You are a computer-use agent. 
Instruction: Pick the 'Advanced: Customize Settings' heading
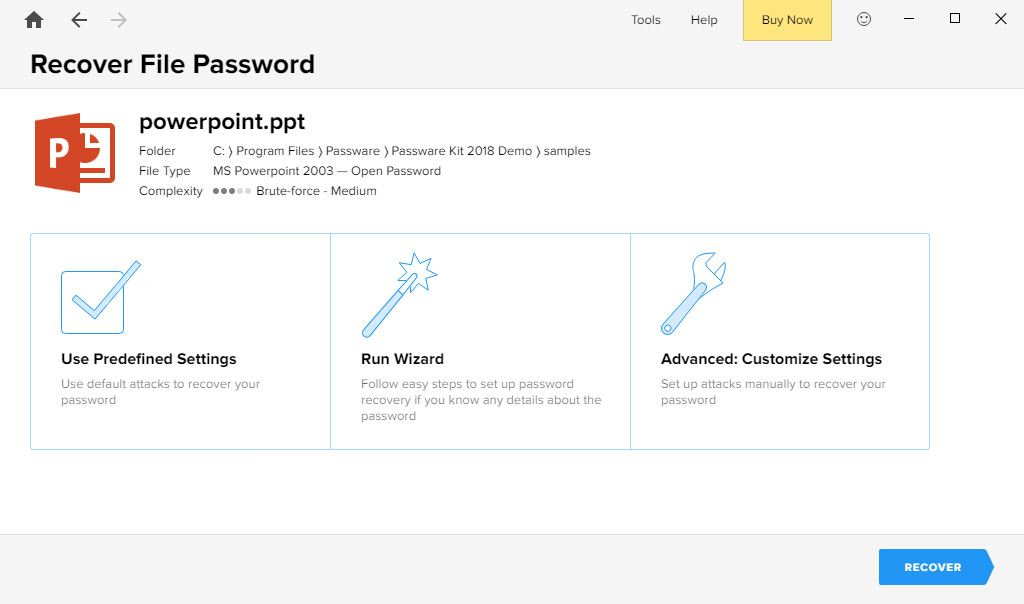tap(771, 359)
